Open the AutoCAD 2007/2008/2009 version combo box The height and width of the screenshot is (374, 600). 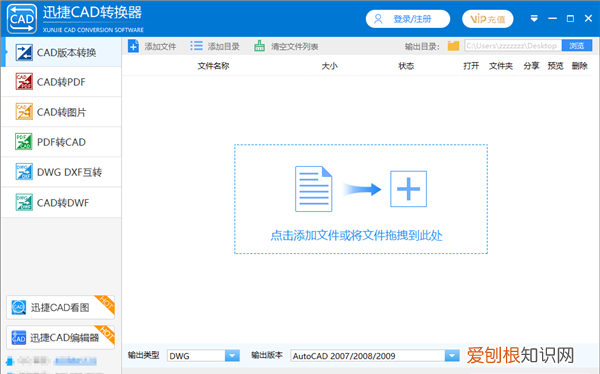coord(375,356)
